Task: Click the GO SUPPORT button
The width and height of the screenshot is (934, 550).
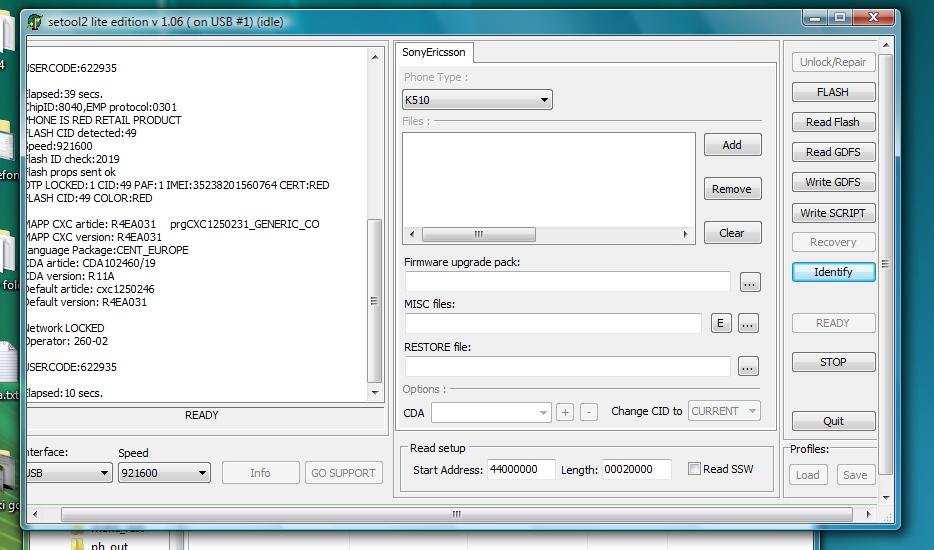Action: click(x=344, y=473)
